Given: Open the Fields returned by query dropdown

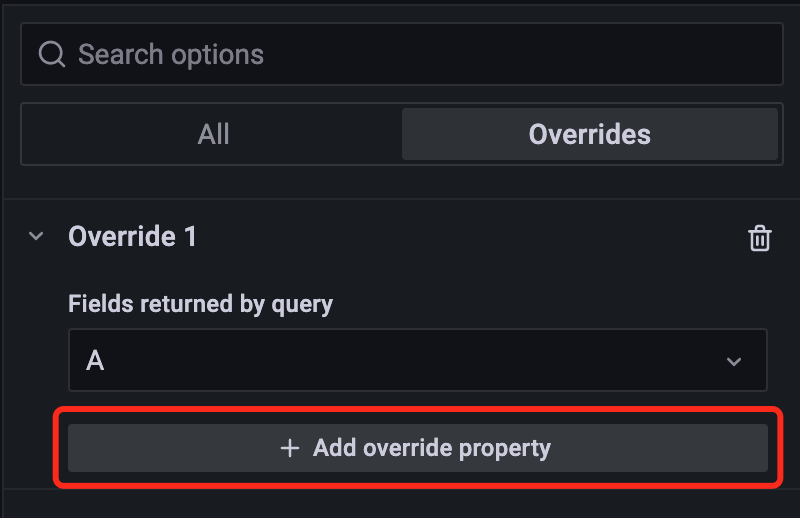Looking at the screenshot, I should click(x=417, y=360).
